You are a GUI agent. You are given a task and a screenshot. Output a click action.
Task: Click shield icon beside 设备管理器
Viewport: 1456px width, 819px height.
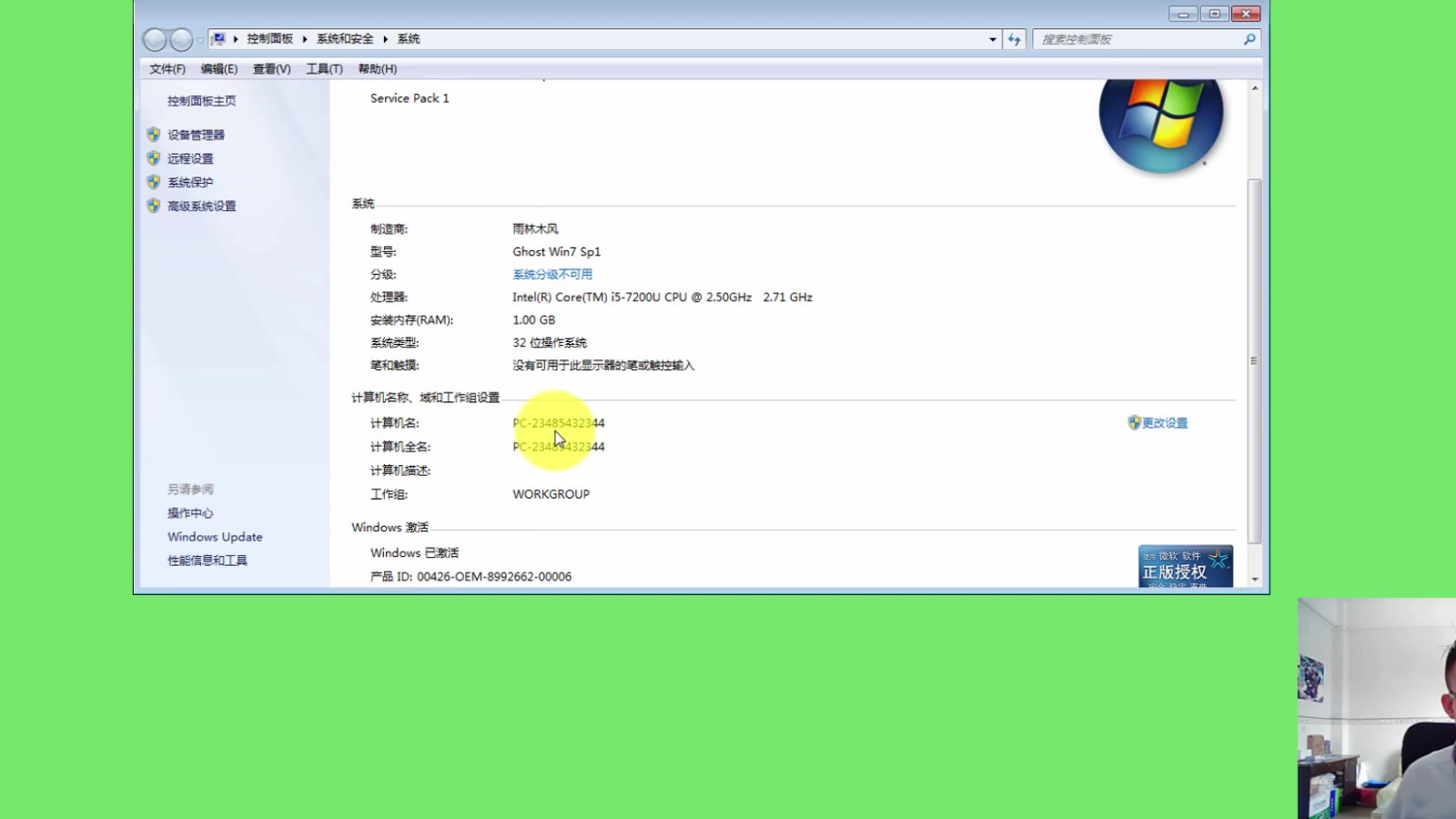coord(153,135)
